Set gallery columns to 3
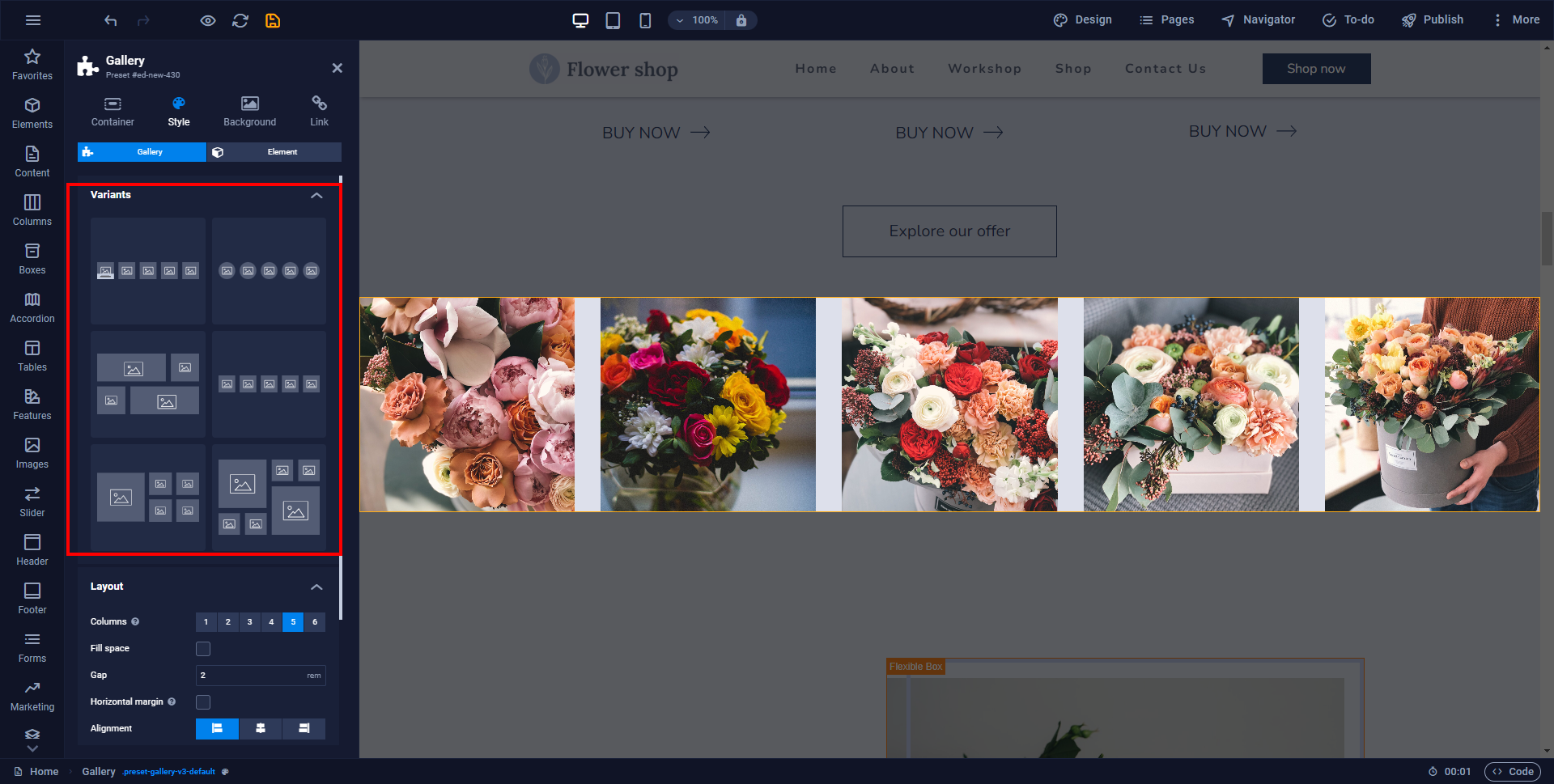Image resolution: width=1554 pixels, height=784 pixels. [249, 622]
